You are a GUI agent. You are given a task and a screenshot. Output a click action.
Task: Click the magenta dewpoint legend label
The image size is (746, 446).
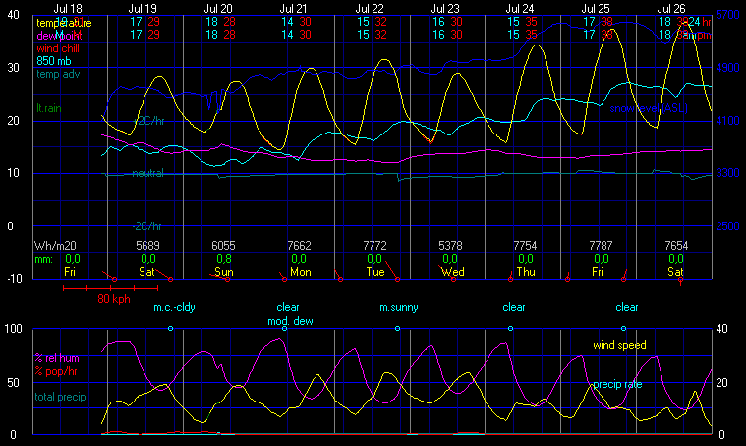pyautogui.click(x=59, y=36)
